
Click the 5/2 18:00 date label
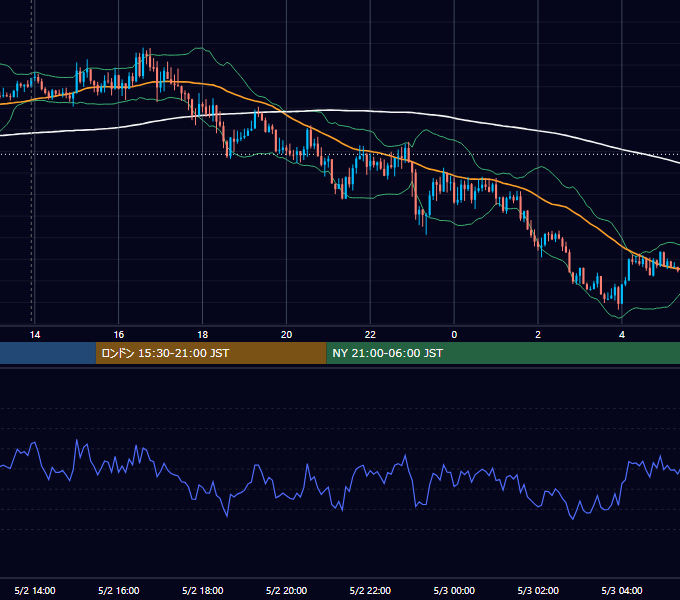coord(203,590)
